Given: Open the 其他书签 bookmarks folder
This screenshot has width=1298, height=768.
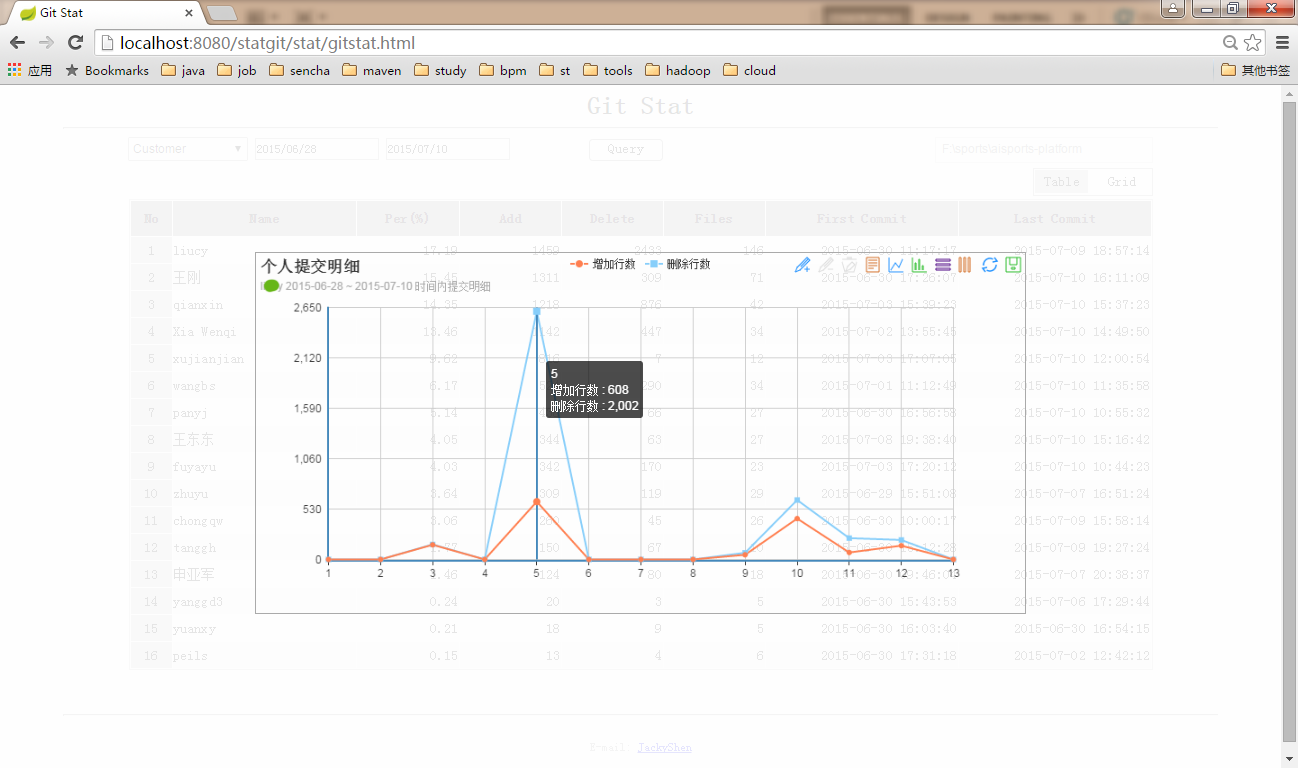Looking at the screenshot, I should [1256, 71].
